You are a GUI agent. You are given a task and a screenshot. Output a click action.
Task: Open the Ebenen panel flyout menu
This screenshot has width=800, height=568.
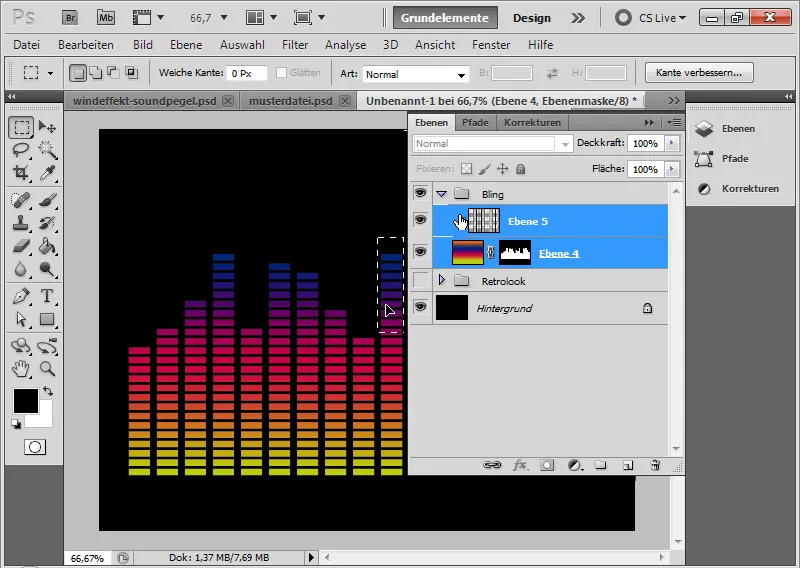673,122
